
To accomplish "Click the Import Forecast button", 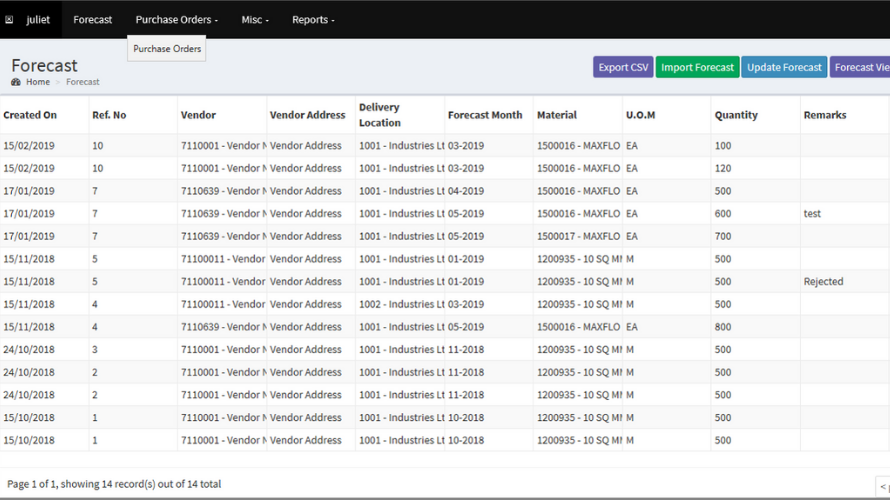I will (x=697, y=67).
